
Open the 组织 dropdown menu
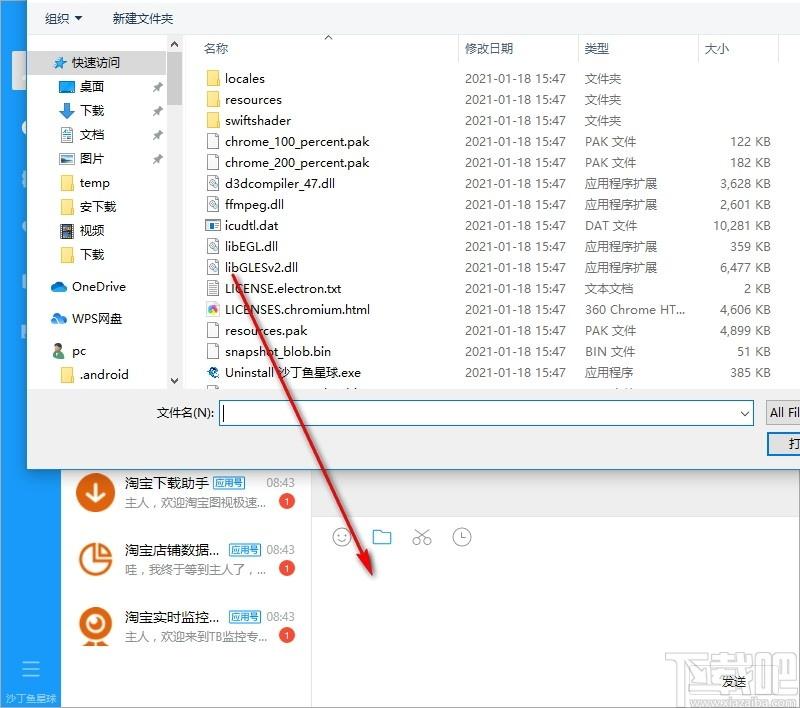pyautogui.click(x=63, y=18)
